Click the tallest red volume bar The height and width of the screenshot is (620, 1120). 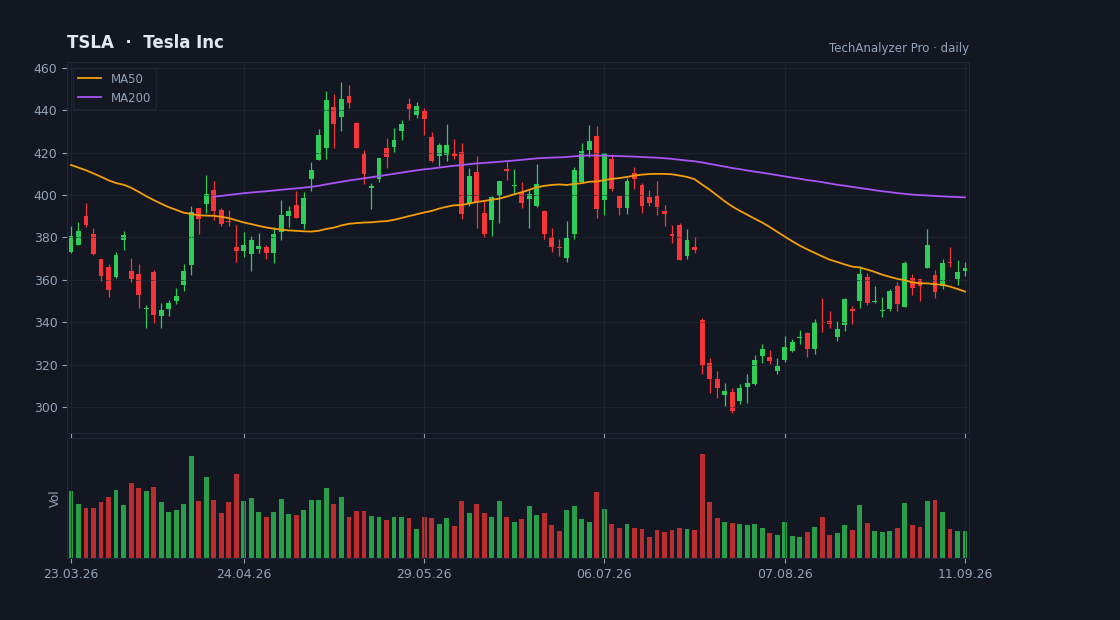coord(702,506)
